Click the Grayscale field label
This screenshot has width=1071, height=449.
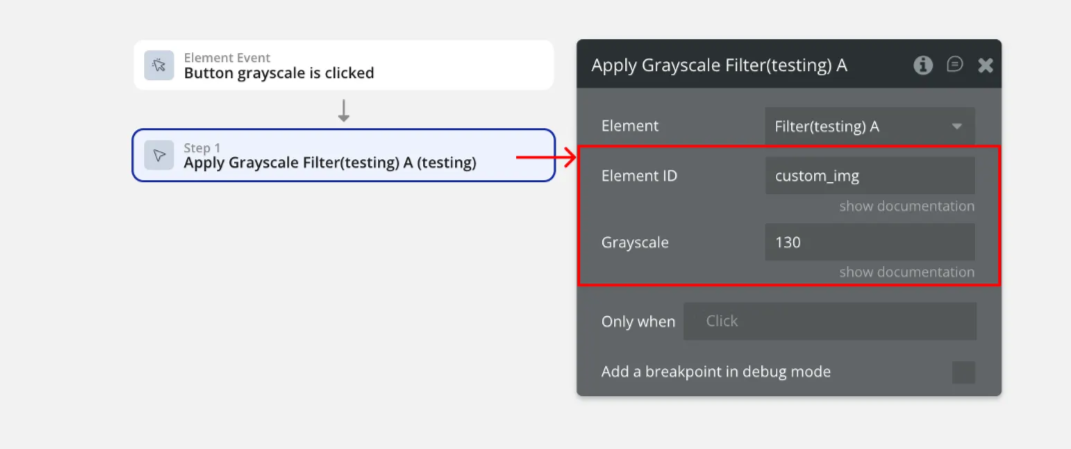tap(635, 242)
